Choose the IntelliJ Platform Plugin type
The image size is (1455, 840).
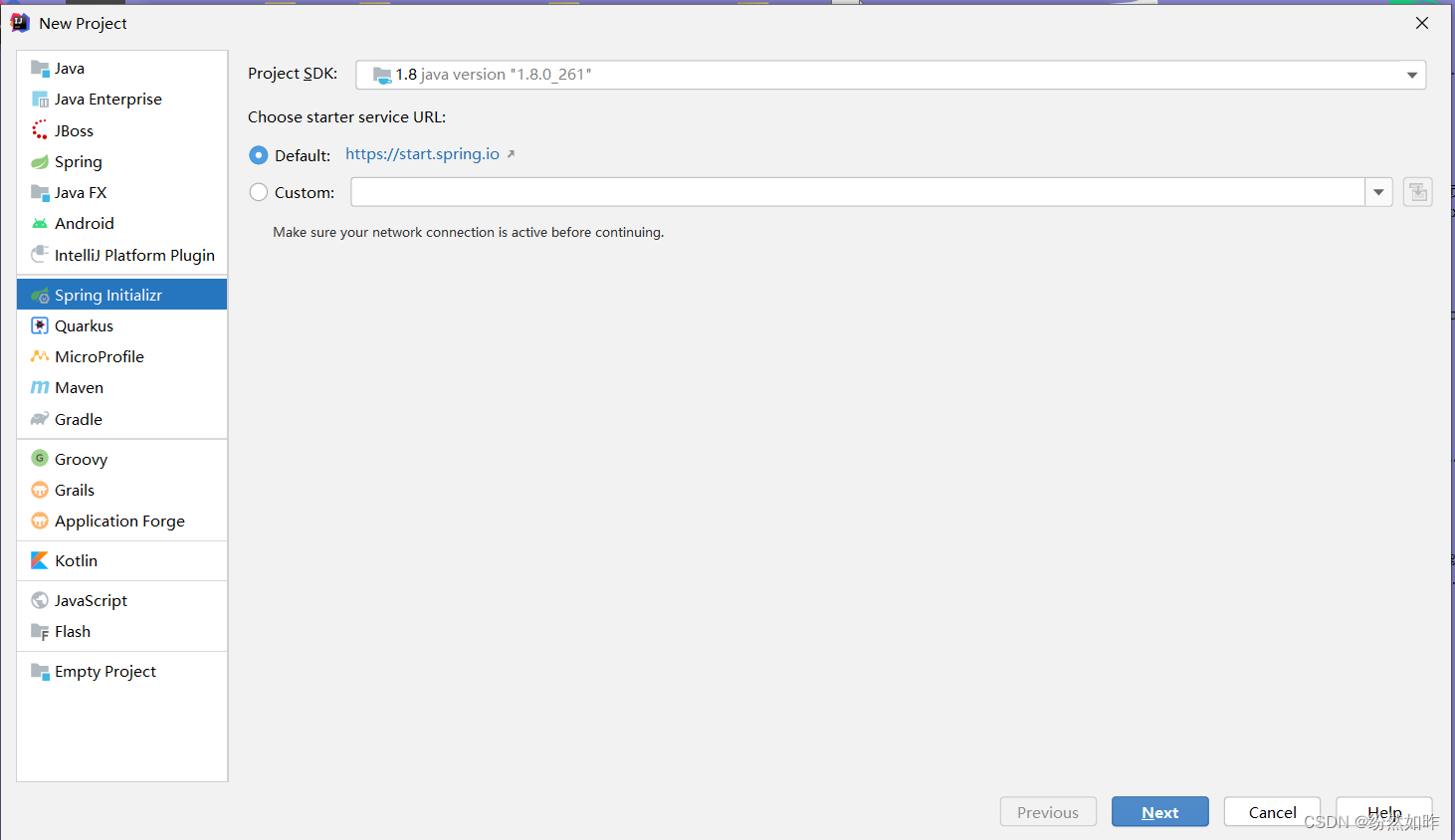pyautogui.click(x=134, y=255)
